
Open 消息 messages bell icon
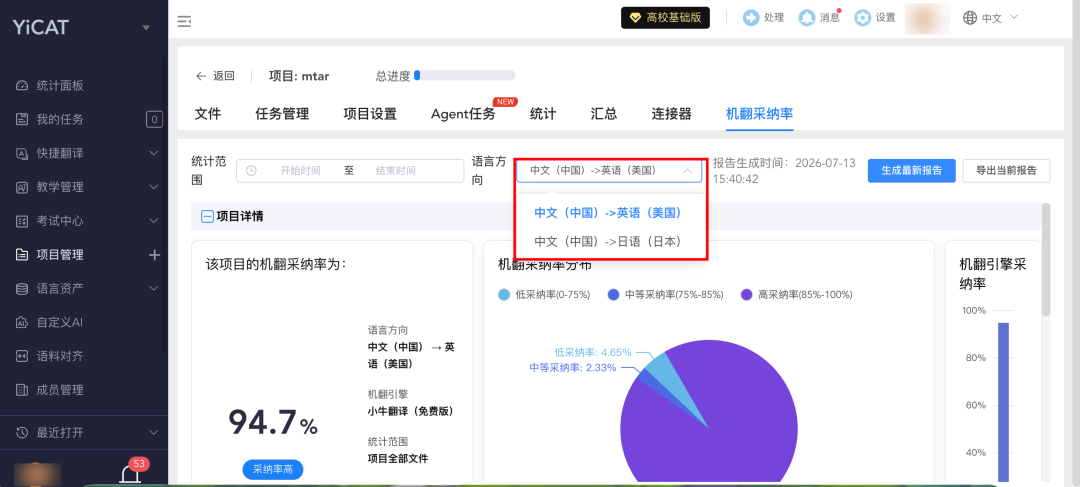coord(807,18)
